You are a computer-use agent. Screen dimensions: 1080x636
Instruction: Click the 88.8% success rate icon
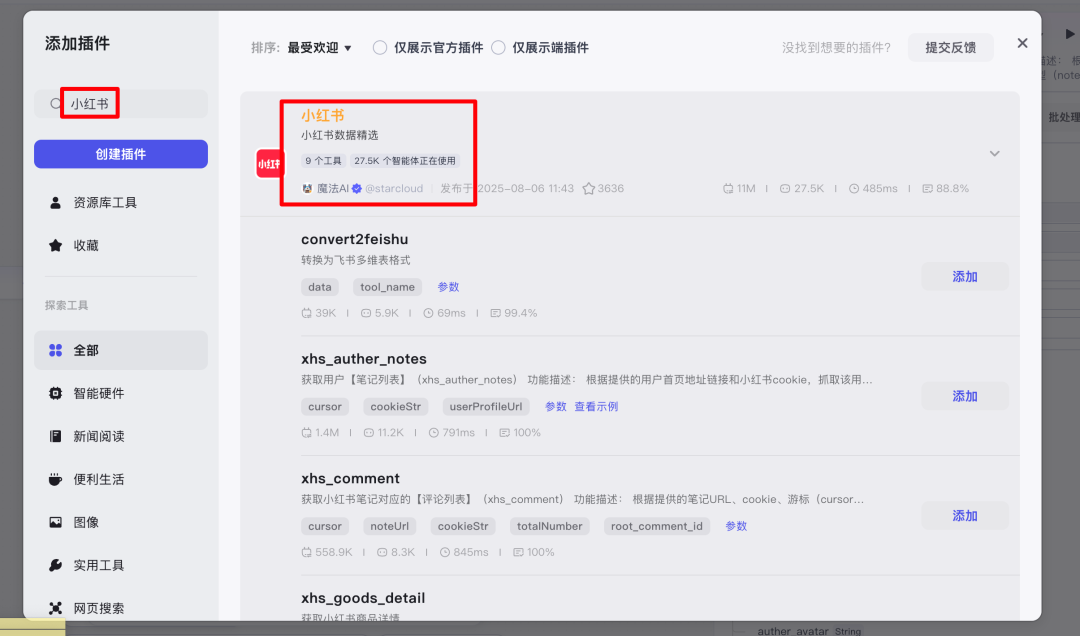[x=928, y=188]
